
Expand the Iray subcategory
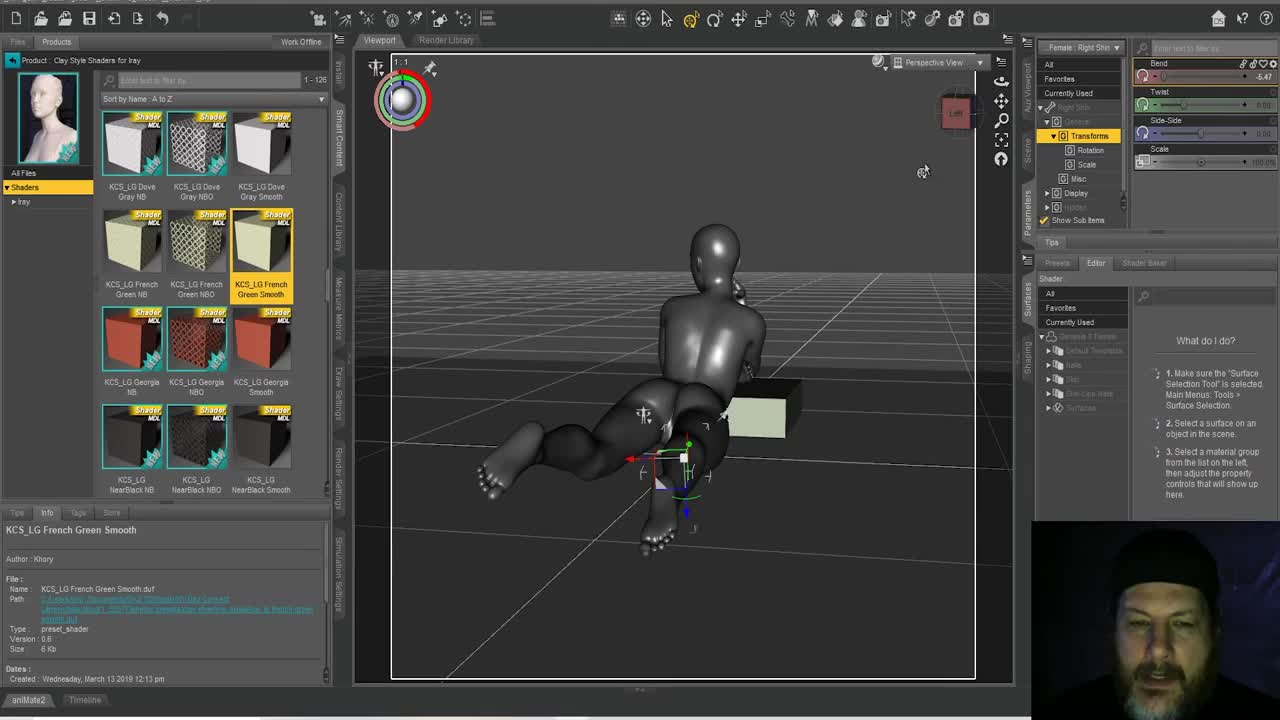(x=14, y=202)
